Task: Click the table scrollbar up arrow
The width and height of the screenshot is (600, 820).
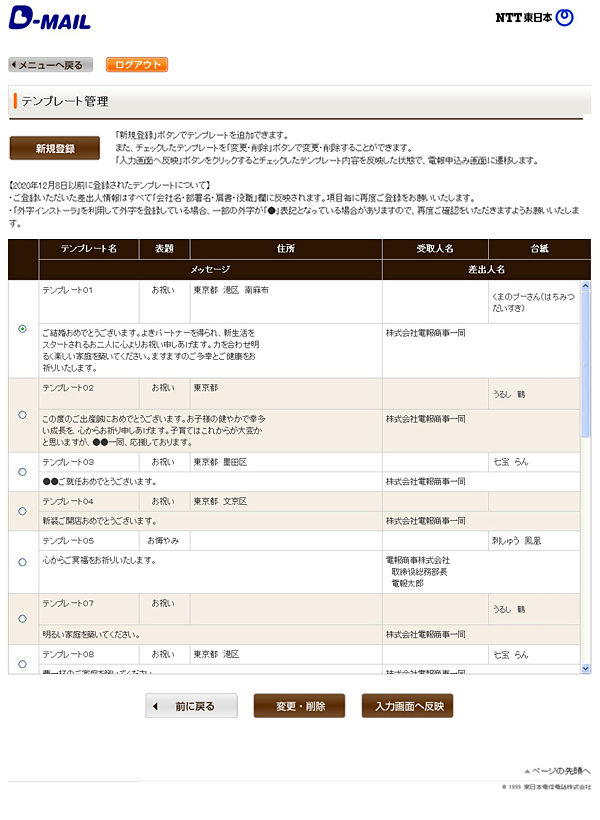Action: (586, 286)
